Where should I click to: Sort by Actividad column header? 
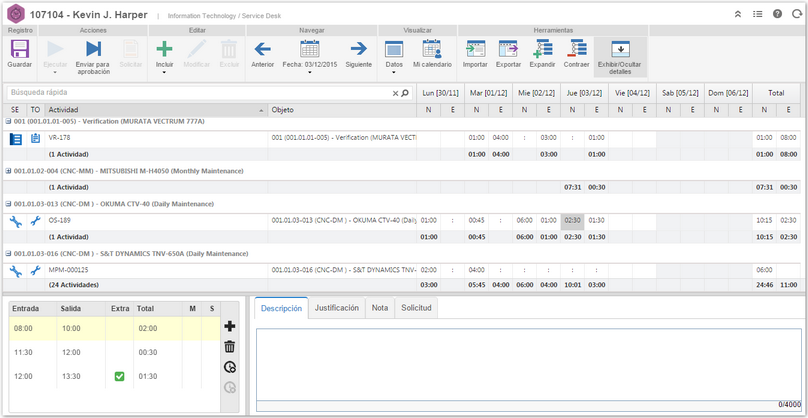(156, 110)
